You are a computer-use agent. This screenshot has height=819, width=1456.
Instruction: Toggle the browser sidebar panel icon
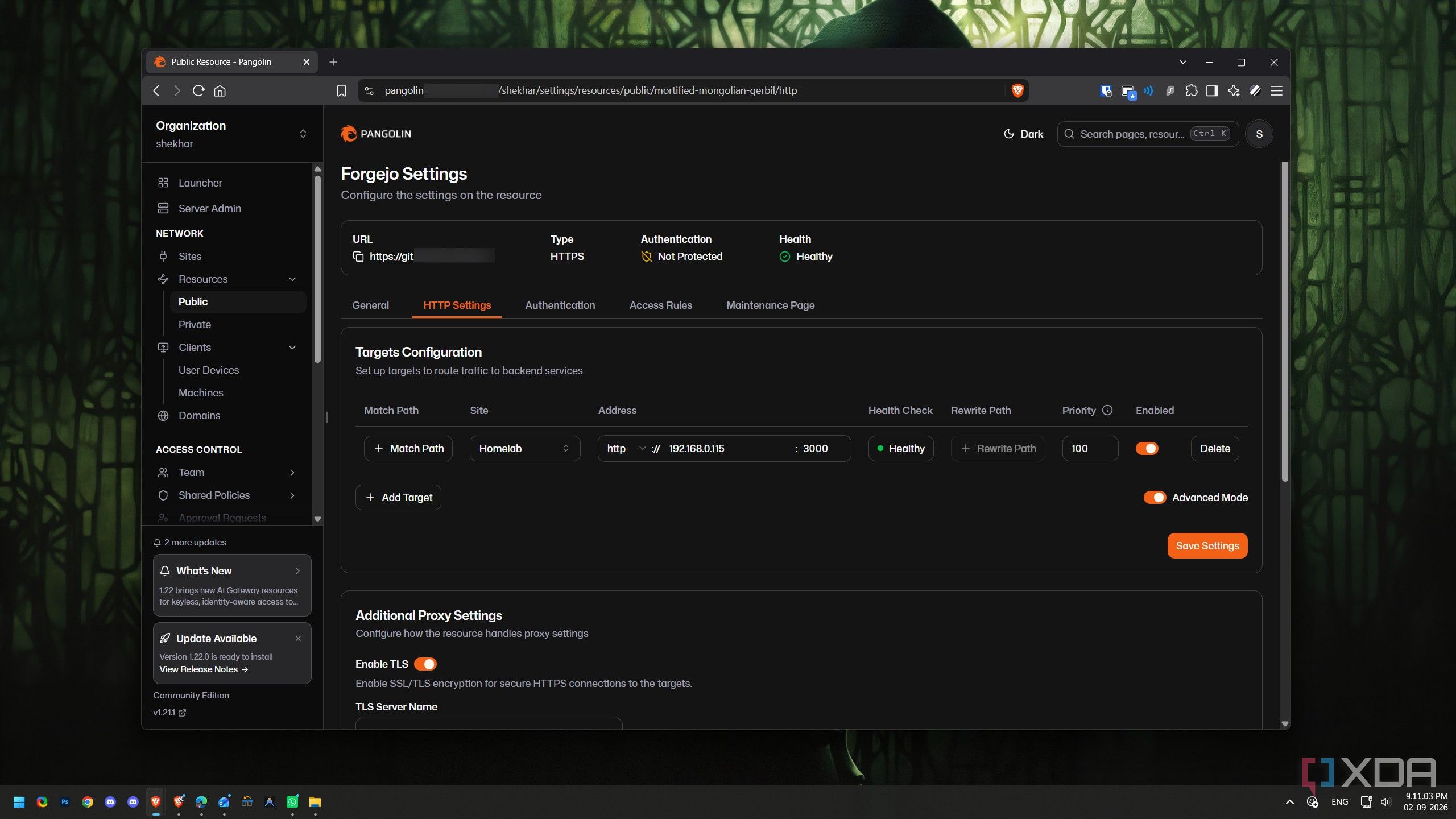click(x=1212, y=91)
